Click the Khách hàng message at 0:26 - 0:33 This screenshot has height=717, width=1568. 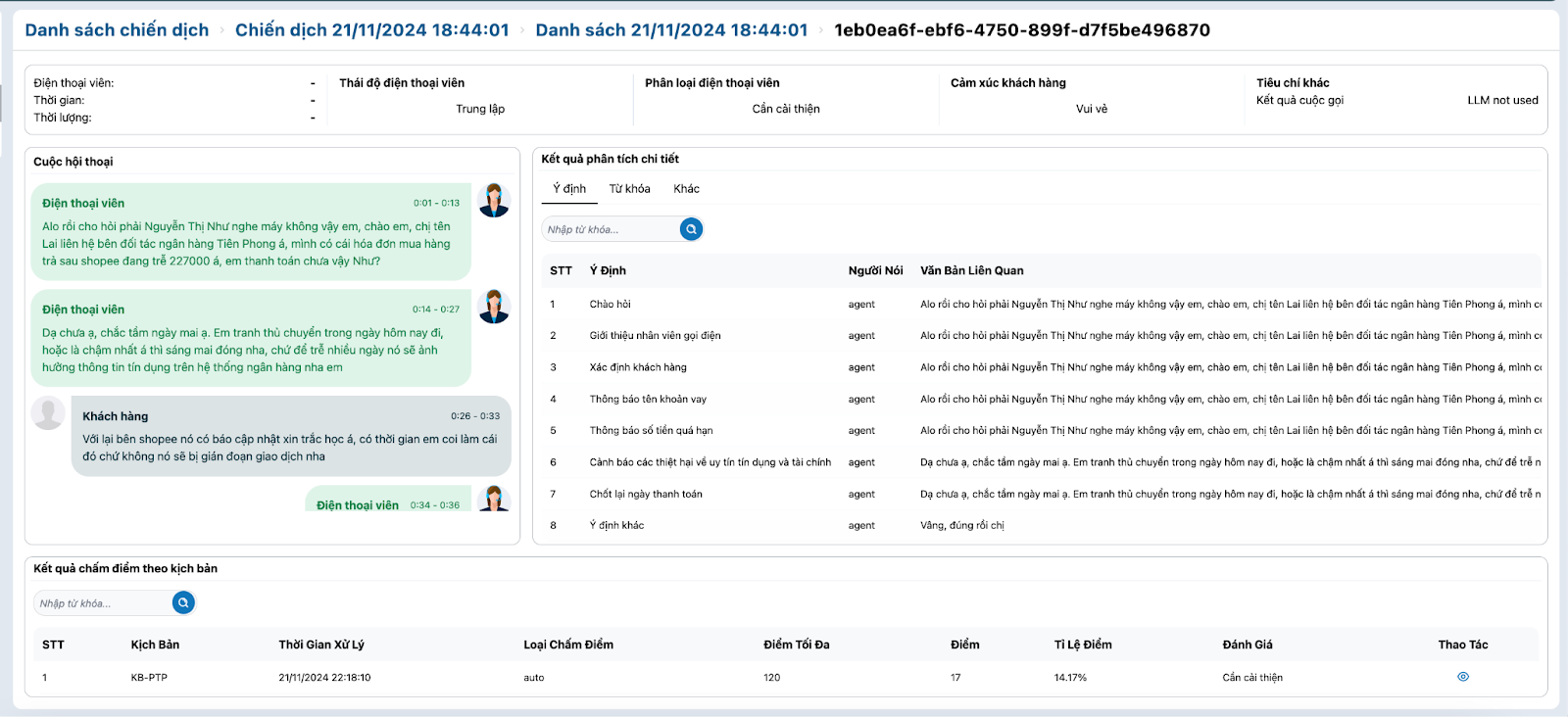click(x=291, y=436)
